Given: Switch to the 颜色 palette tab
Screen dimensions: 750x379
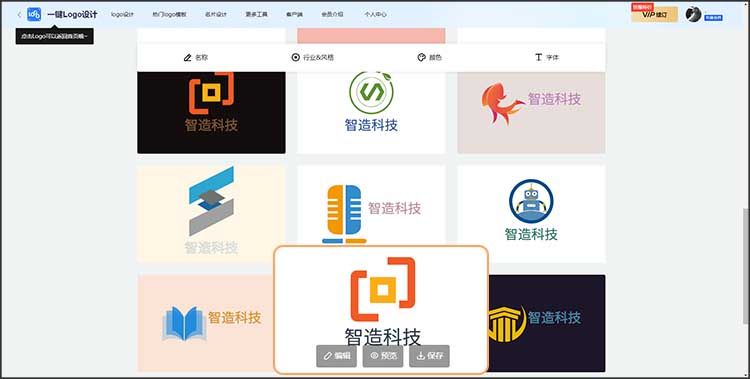Looking at the screenshot, I should [x=429, y=57].
